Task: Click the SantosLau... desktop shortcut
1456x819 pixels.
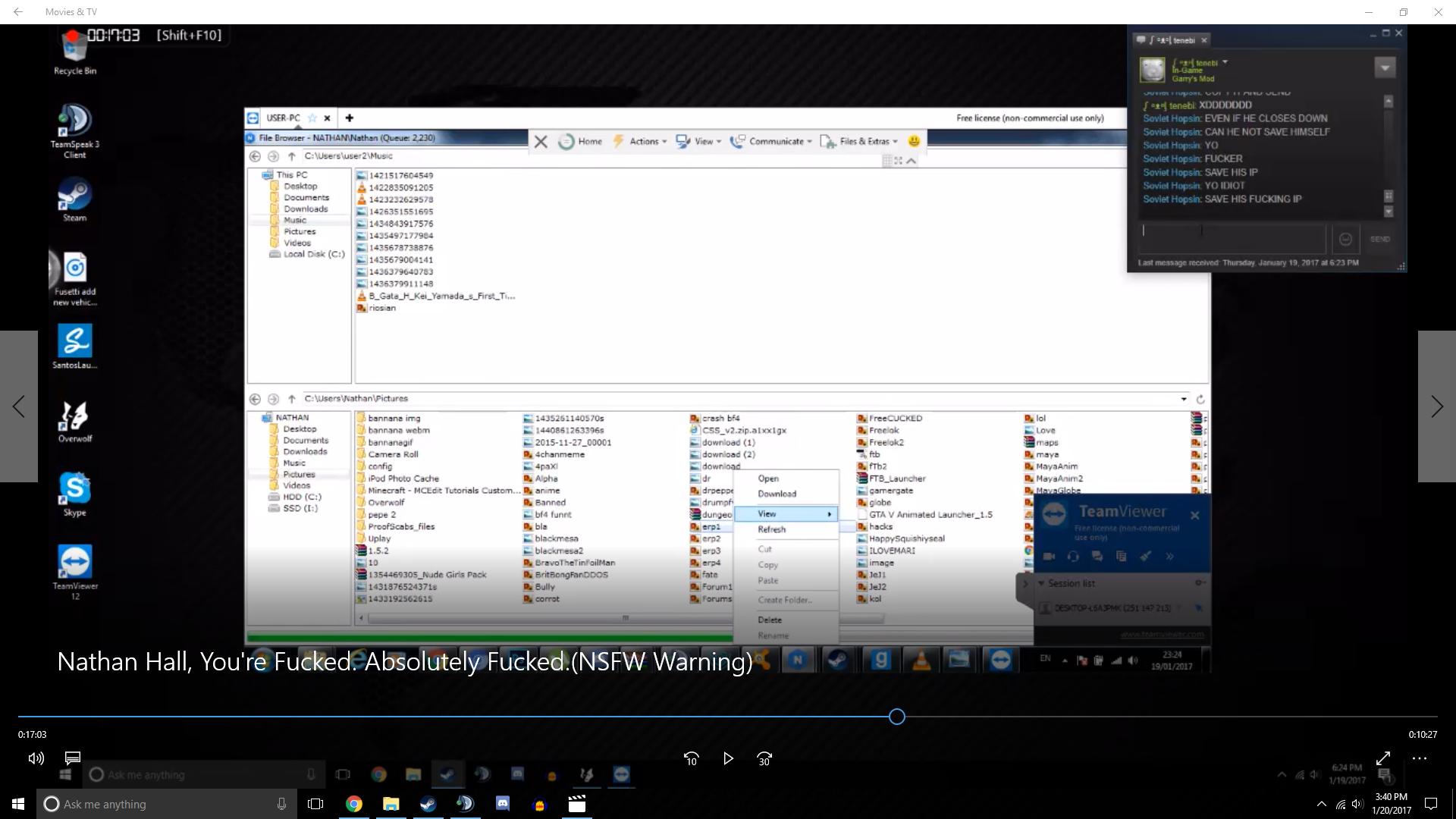Action: point(74,347)
